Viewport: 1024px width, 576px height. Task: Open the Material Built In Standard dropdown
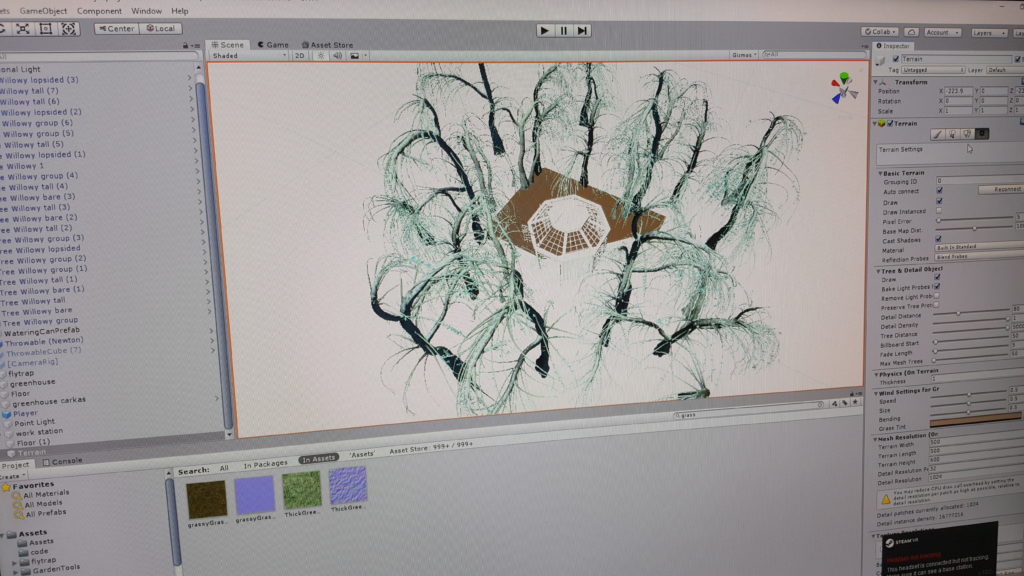point(979,246)
